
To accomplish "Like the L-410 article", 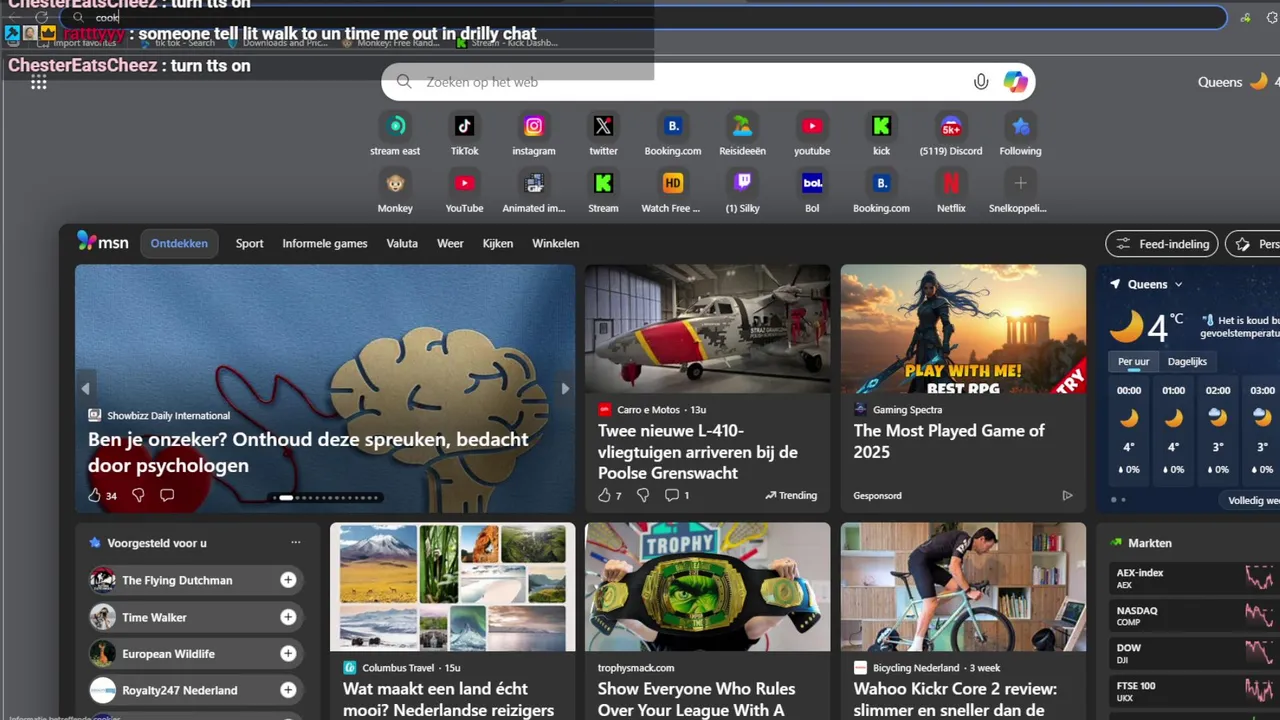I will (604, 495).
